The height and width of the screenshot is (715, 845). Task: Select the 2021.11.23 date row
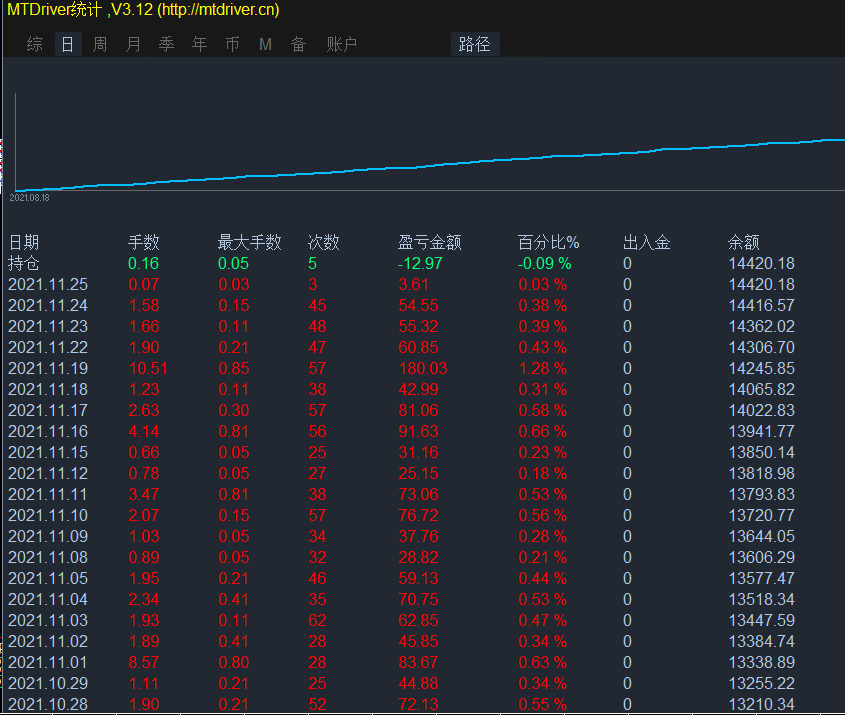(48, 327)
